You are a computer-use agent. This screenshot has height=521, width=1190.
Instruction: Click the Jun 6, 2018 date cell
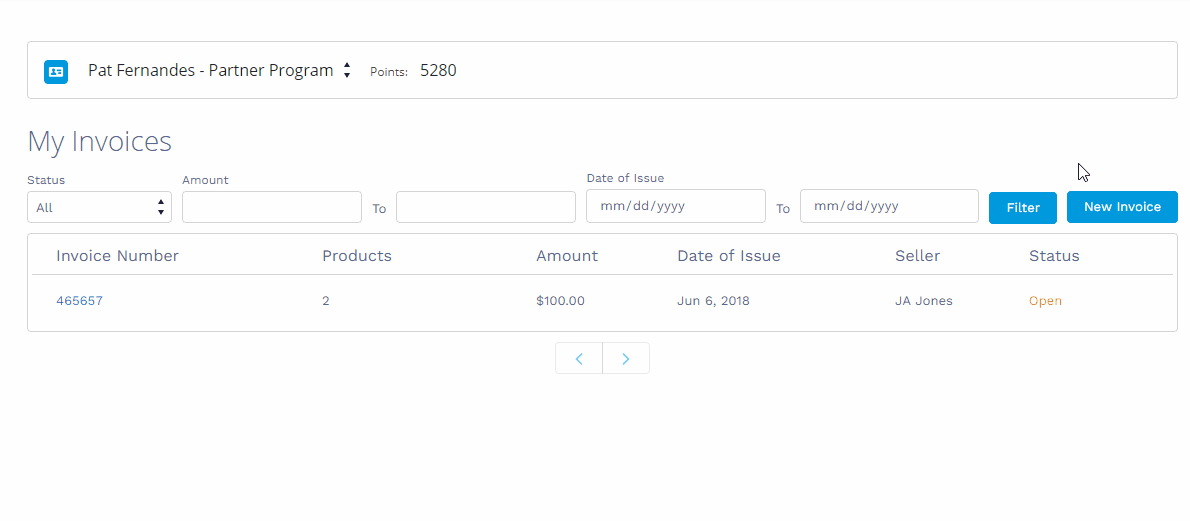713,301
